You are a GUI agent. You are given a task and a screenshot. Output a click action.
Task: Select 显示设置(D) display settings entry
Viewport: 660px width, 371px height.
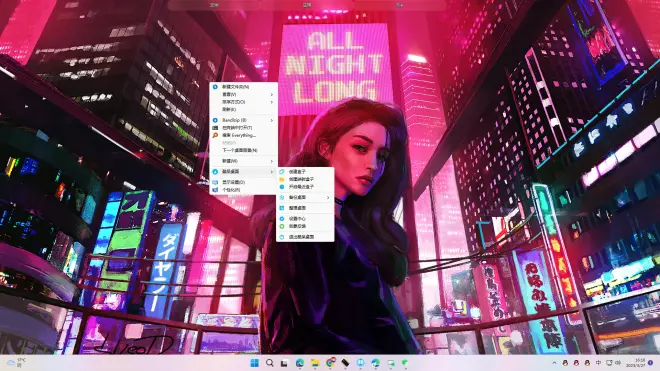tap(244, 182)
